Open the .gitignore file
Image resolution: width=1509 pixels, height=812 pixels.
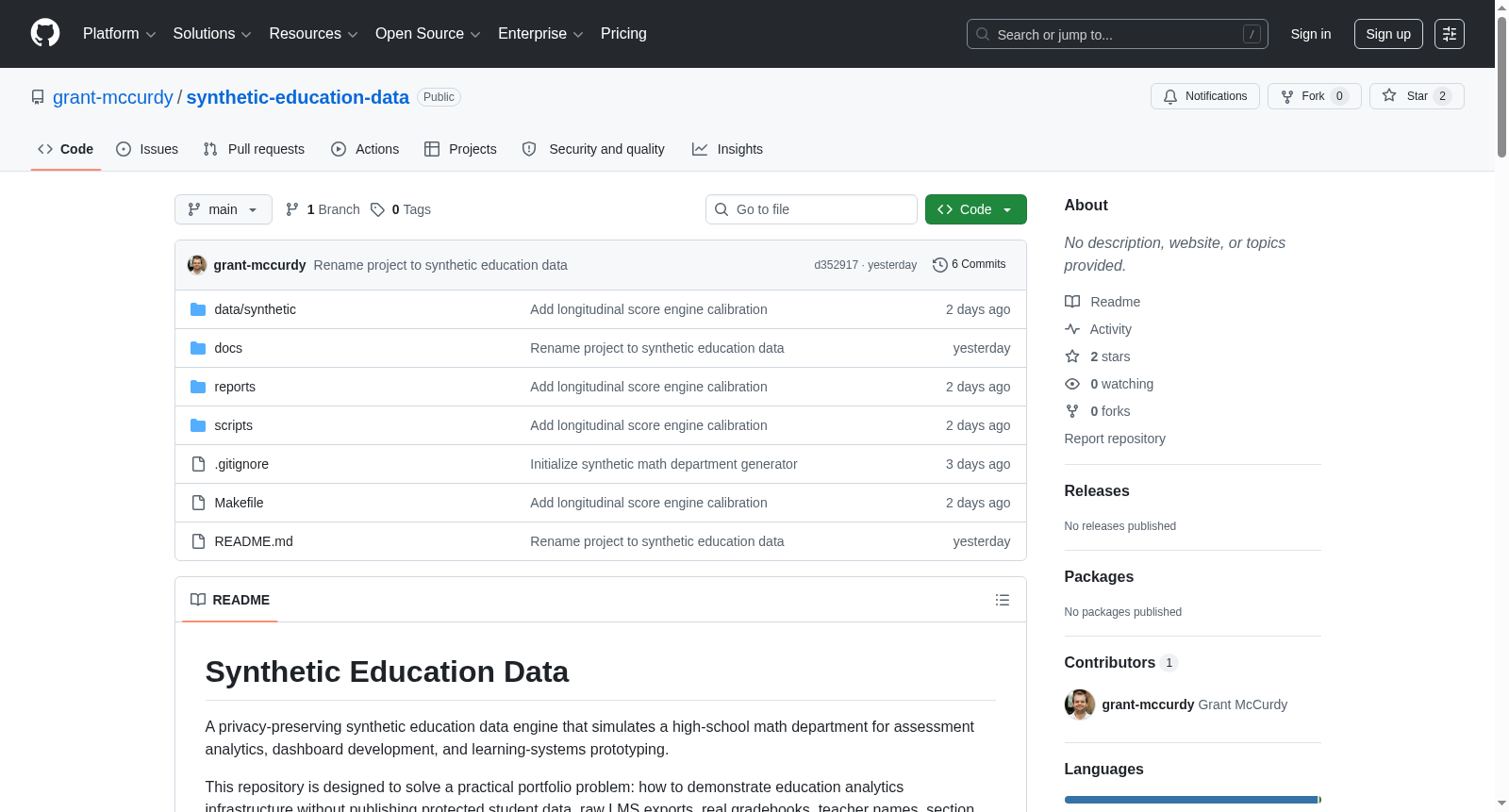tap(241, 464)
